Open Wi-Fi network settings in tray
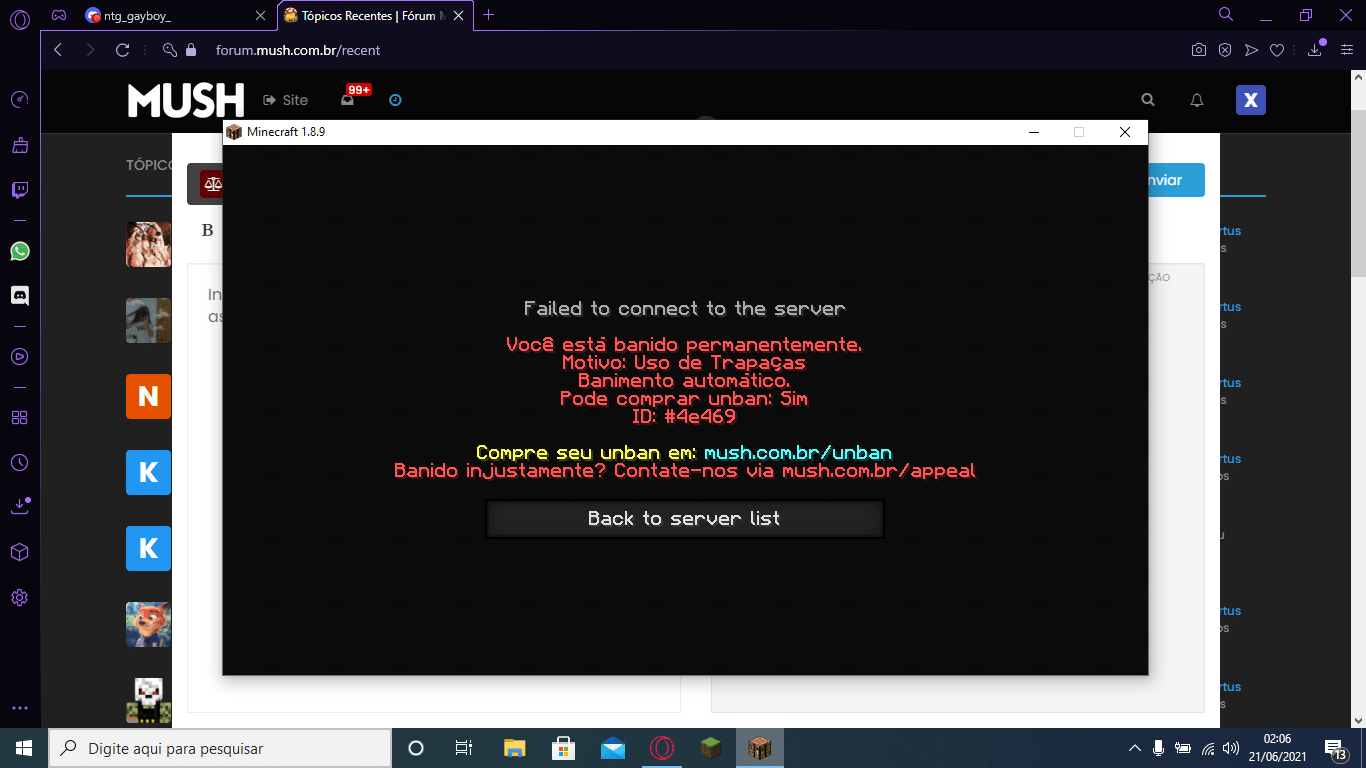 [1207, 748]
